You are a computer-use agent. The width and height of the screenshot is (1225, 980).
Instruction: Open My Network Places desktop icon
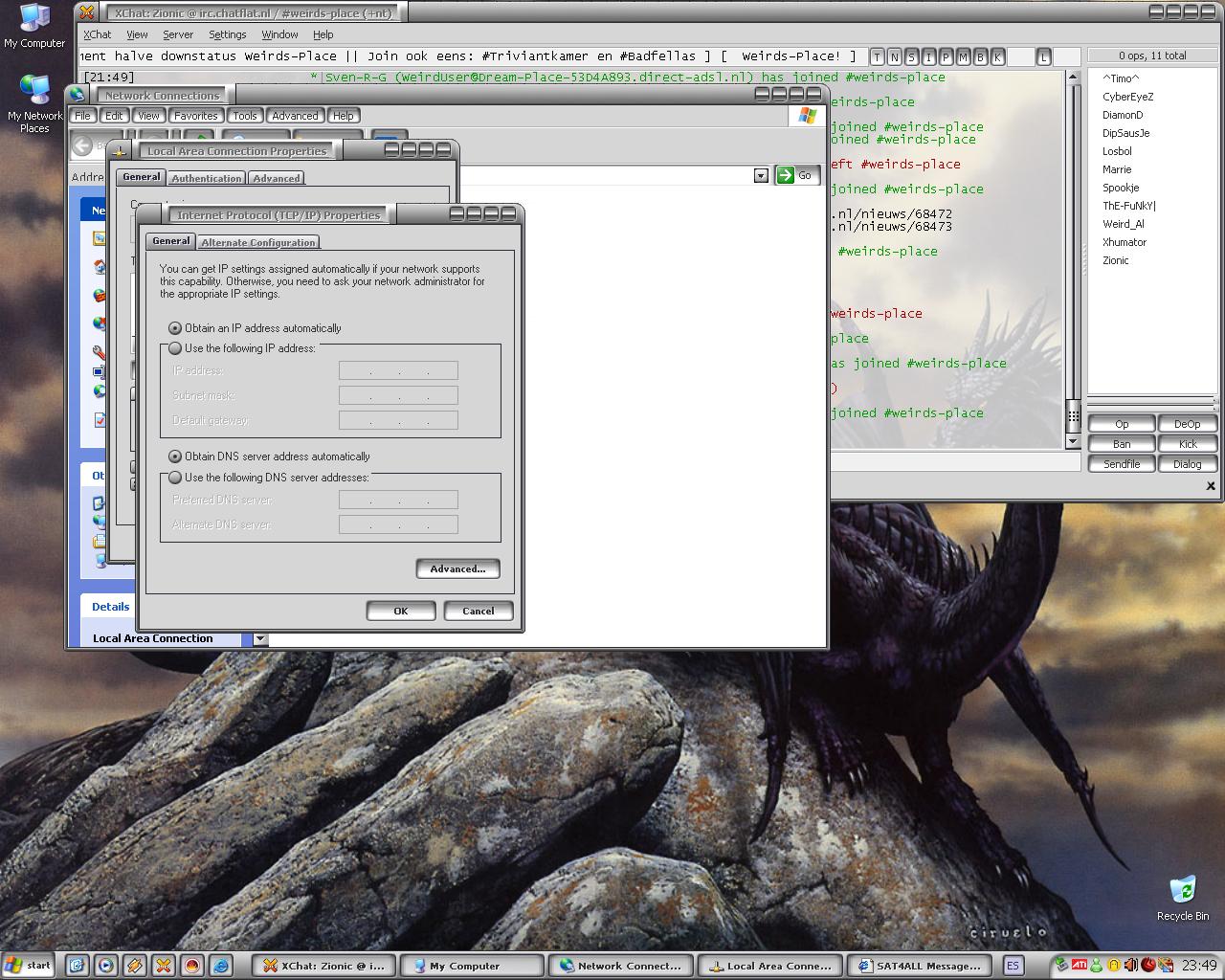pos(34,103)
